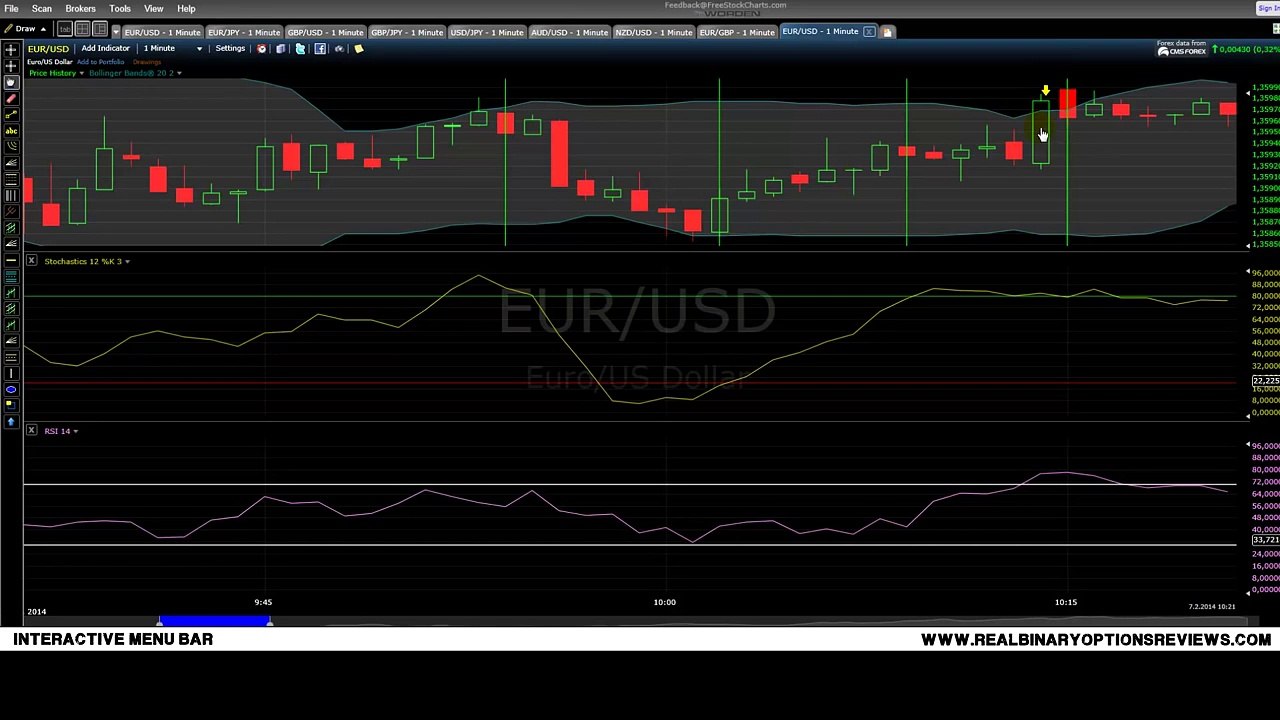Switch to the NZD/USD - 1 Minute tab
The width and height of the screenshot is (1280, 720).
653,32
